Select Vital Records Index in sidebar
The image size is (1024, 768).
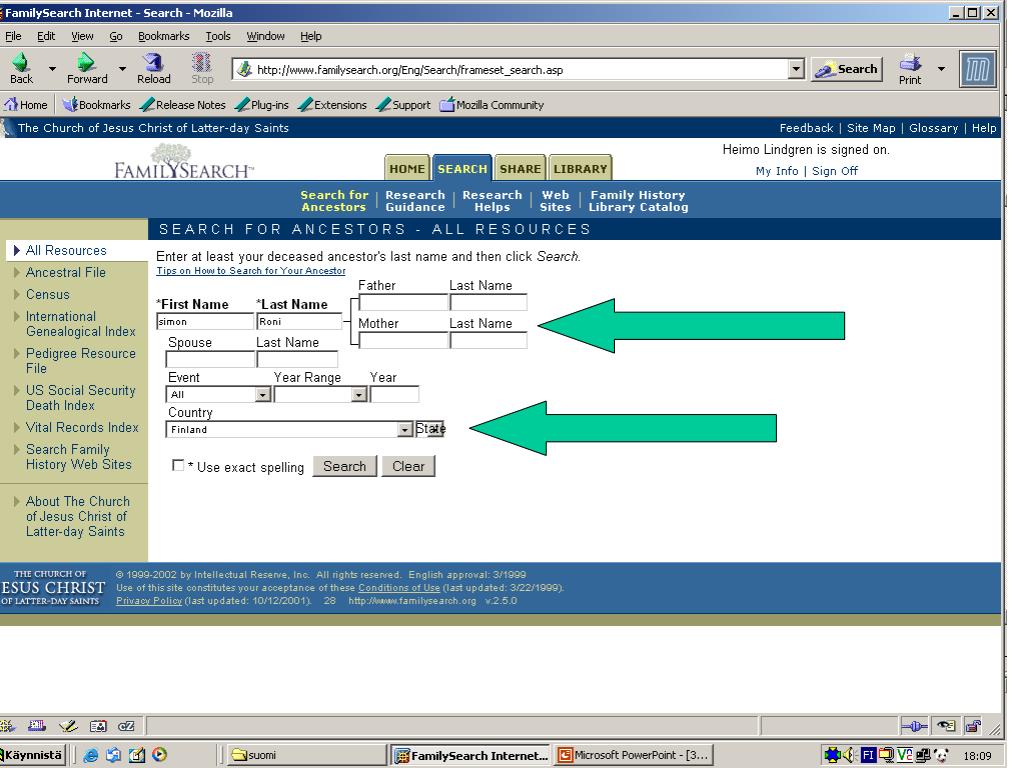82,427
